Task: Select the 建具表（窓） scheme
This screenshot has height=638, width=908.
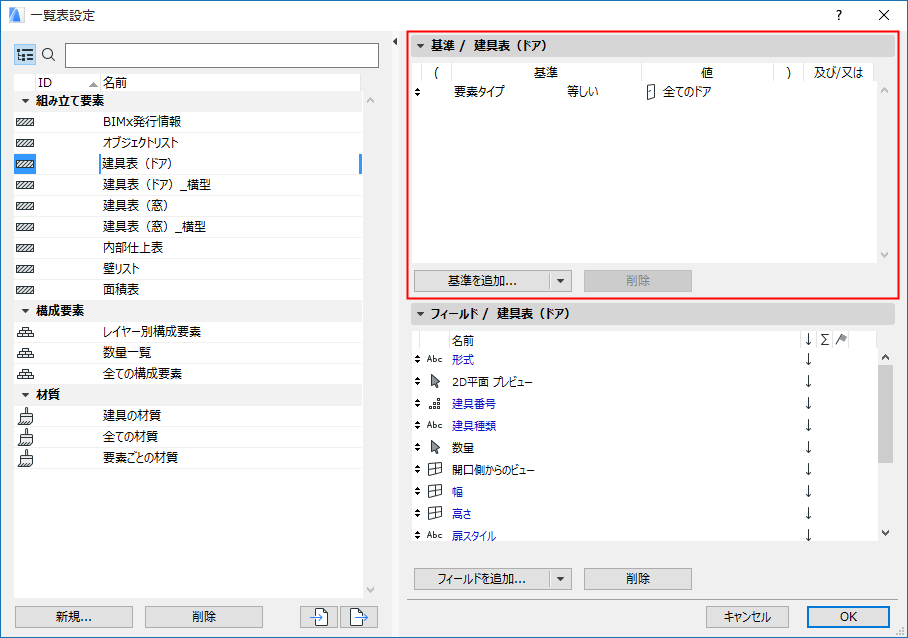Action: click(x=188, y=206)
